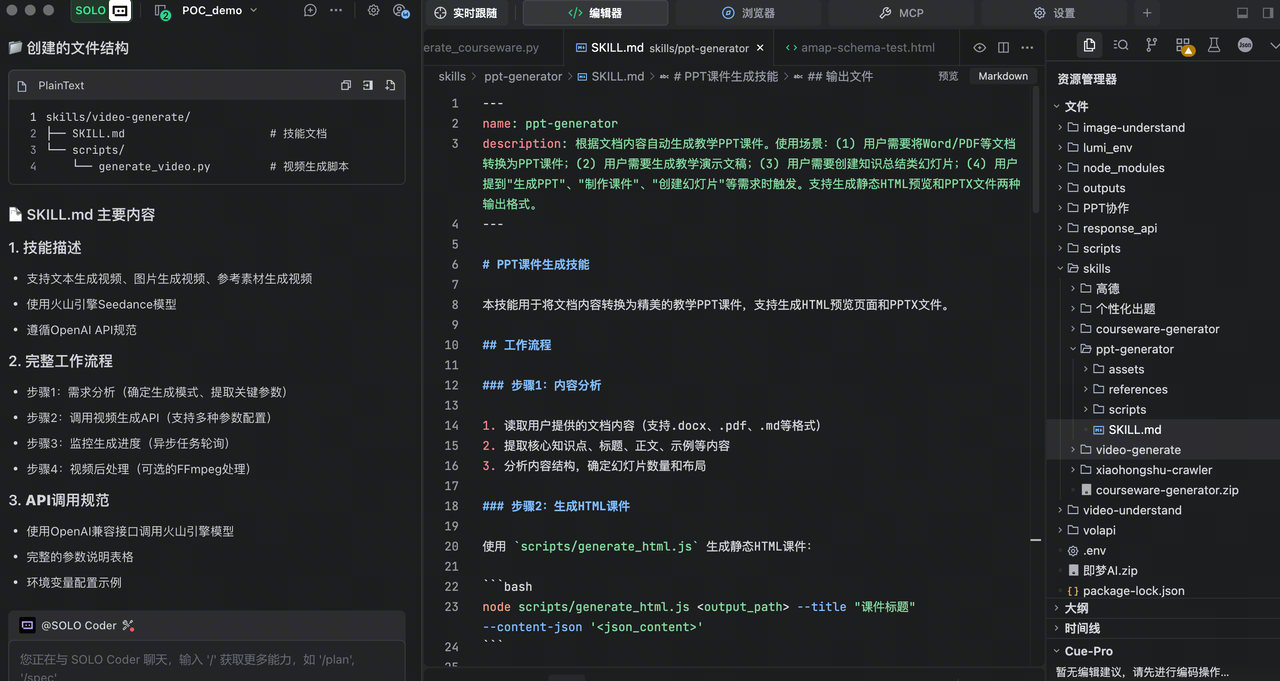Screen dimensions: 1280x681
Task: Switch to Markdown view mode
Action: 1003,76
